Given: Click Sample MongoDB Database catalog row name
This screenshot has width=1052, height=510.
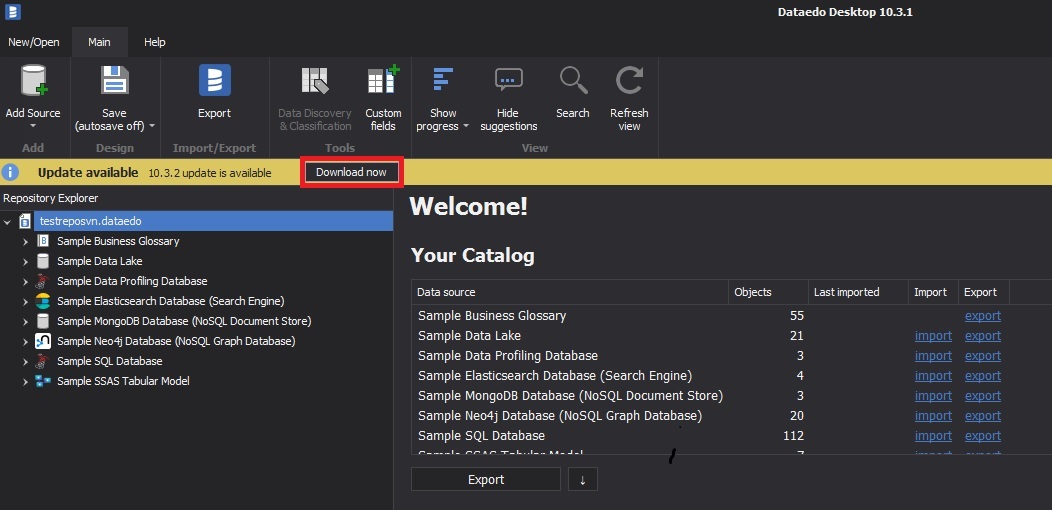Looking at the screenshot, I should 570,396.
